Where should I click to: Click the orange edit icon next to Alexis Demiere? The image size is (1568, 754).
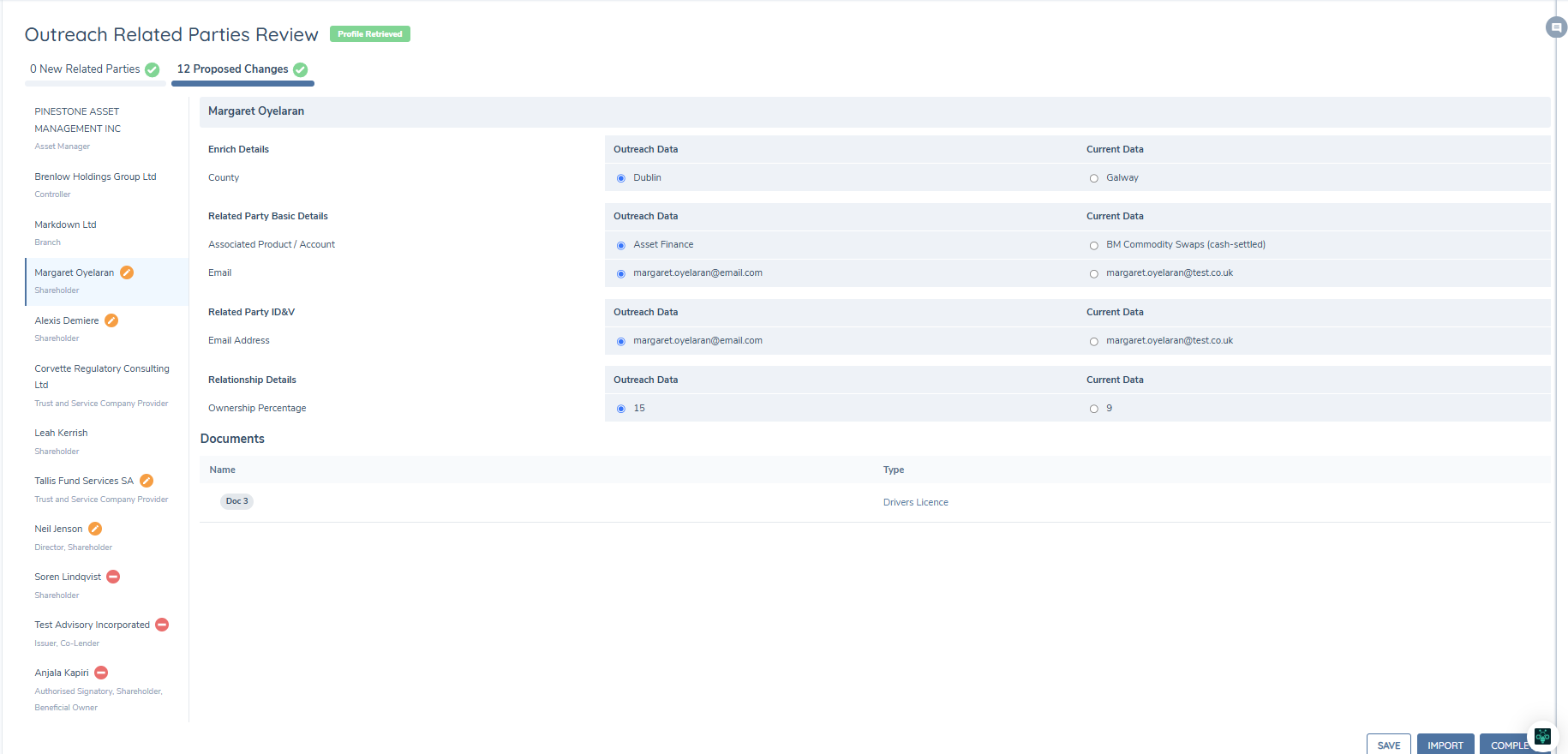[111, 320]
